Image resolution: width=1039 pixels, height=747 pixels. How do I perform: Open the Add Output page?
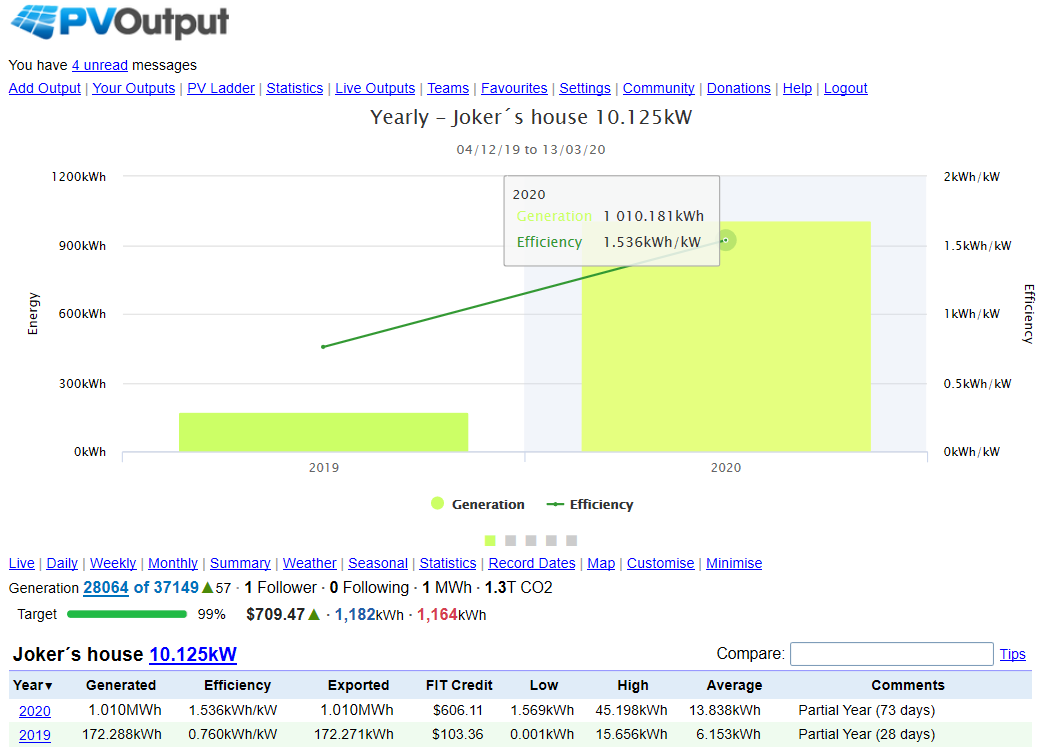(x=44, y=88)
